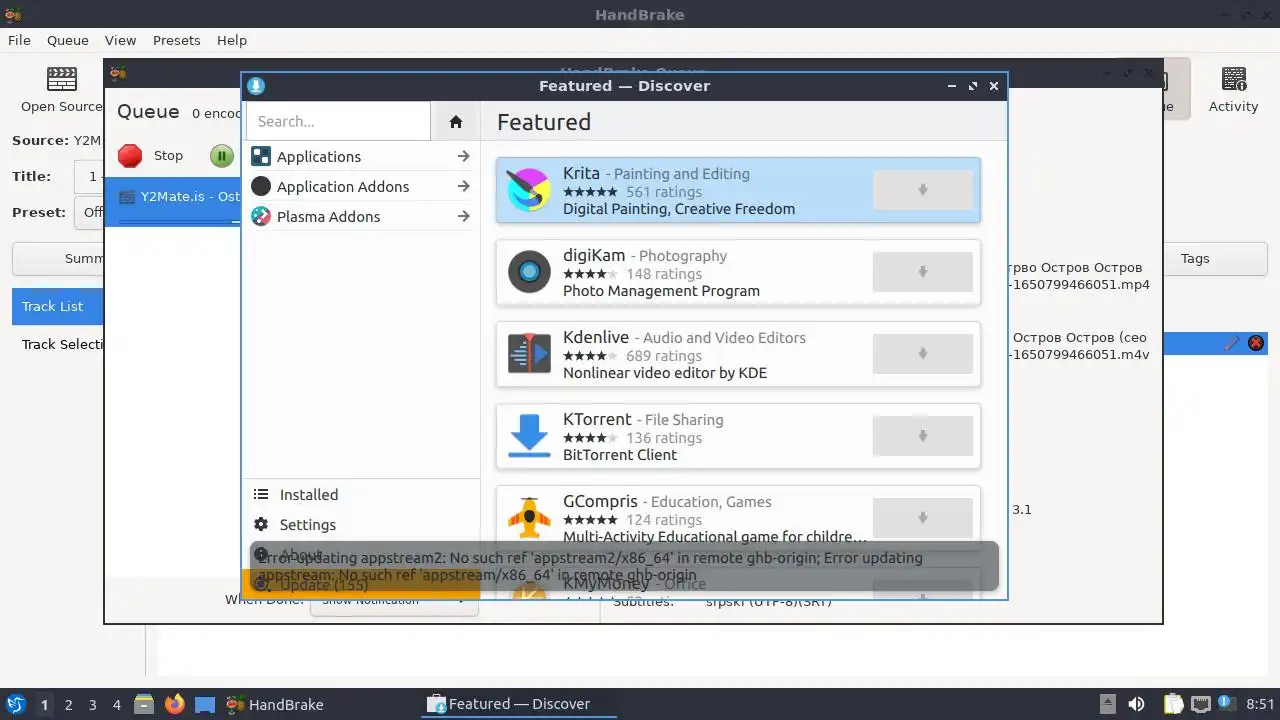Open the Preset selector showing Off

[x=89, y=212]
